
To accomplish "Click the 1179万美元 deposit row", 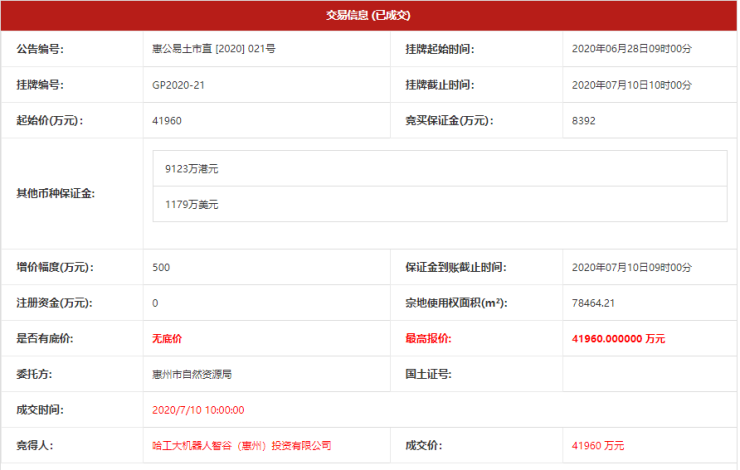I will click(x=439, y=204).
